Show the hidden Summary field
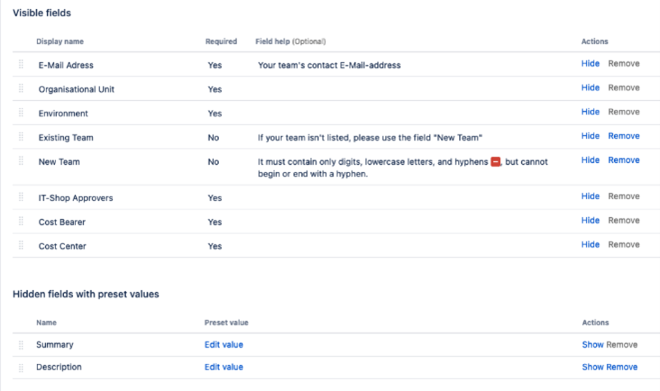The image size is (660, 391). pos(593,345)
